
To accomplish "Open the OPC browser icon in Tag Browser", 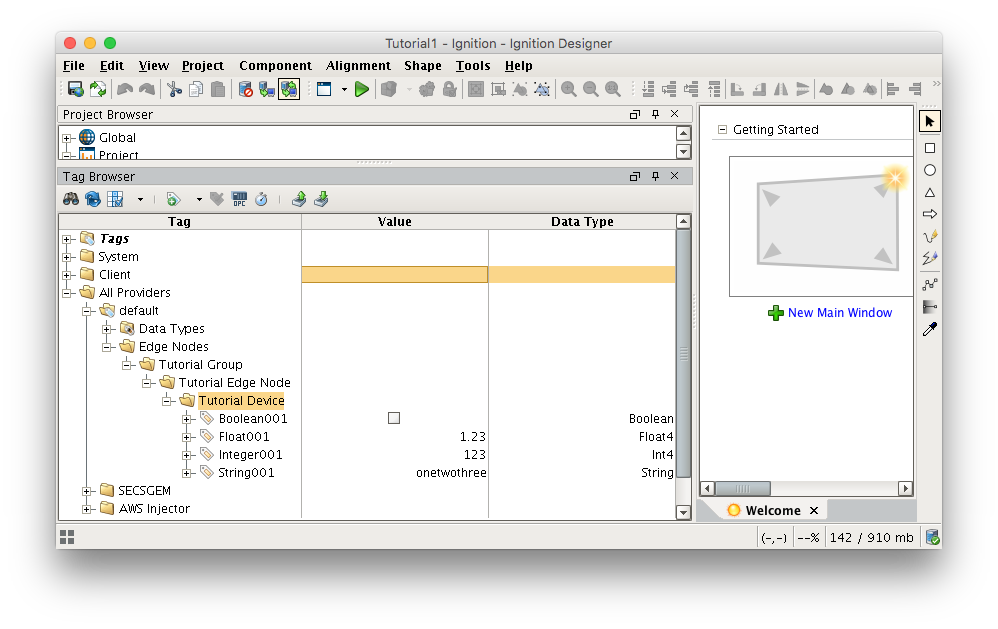I will coord(239,199).
